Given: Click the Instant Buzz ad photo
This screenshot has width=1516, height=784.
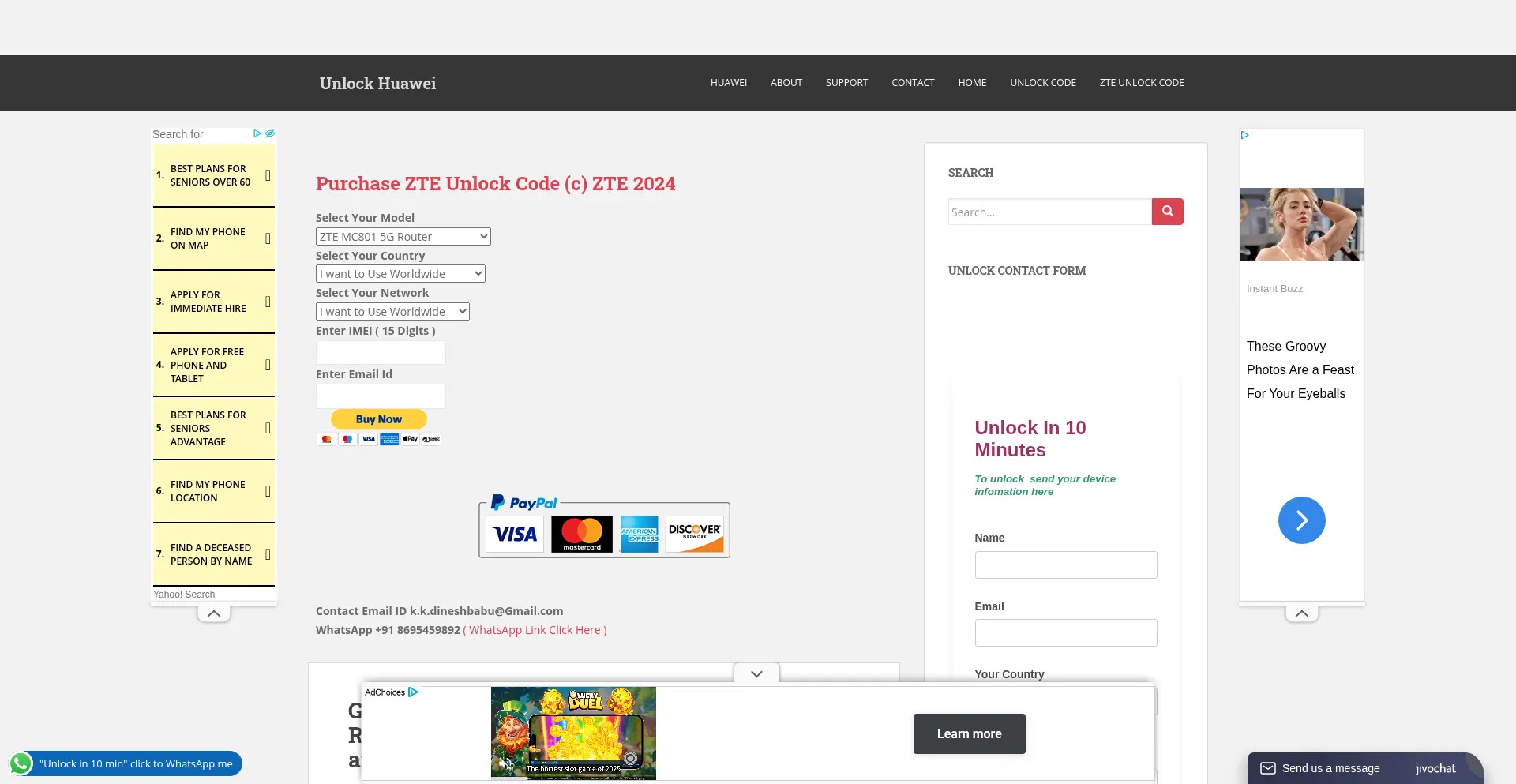Looking at the screenshot, I should point(1302,224).
